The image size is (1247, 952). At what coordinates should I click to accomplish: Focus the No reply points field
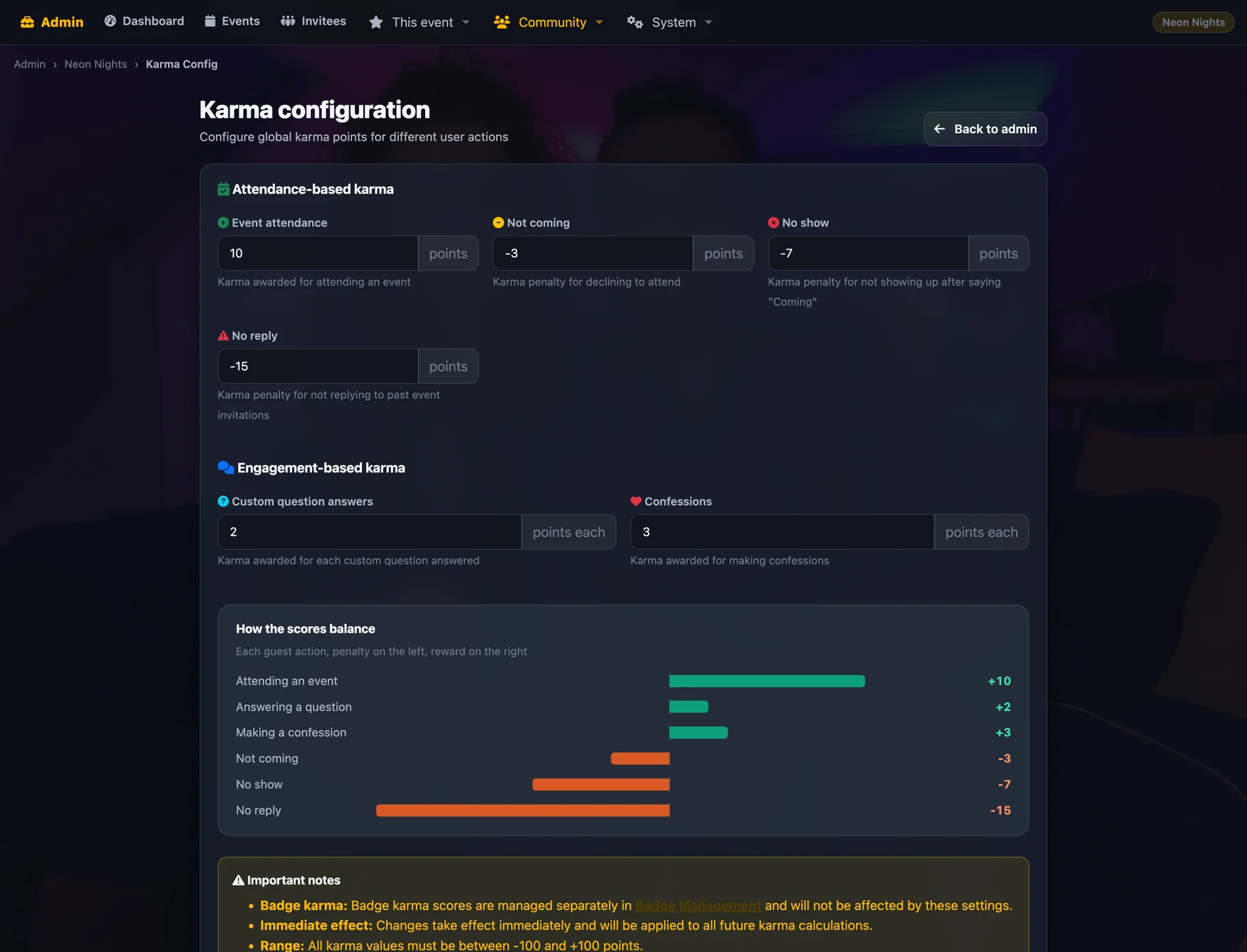click(x=318, y=366)
